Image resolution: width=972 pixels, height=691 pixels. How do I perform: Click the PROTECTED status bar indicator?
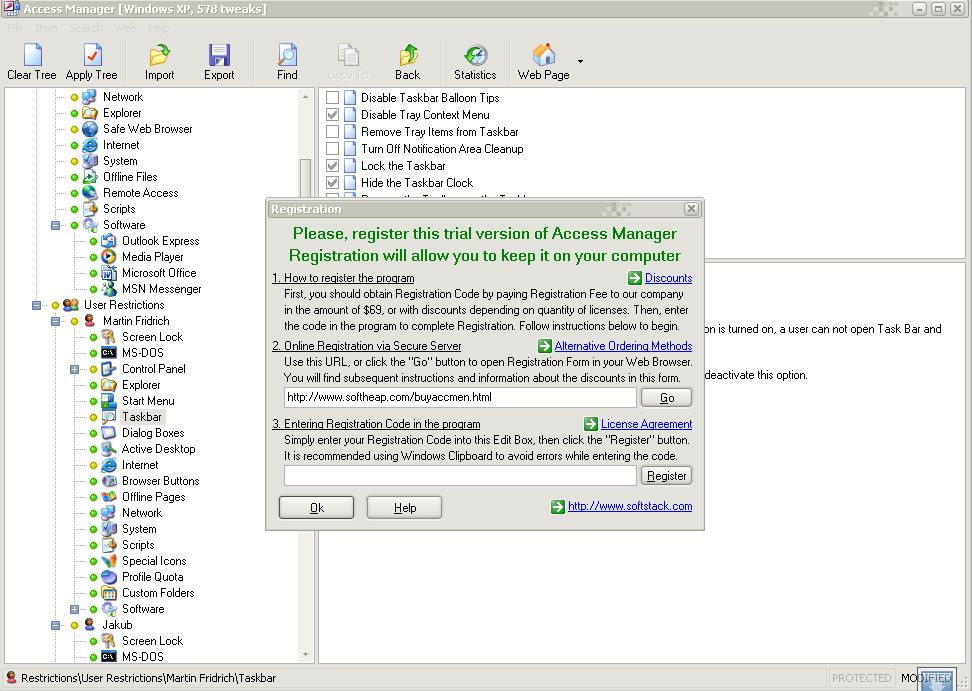(861, 678)
